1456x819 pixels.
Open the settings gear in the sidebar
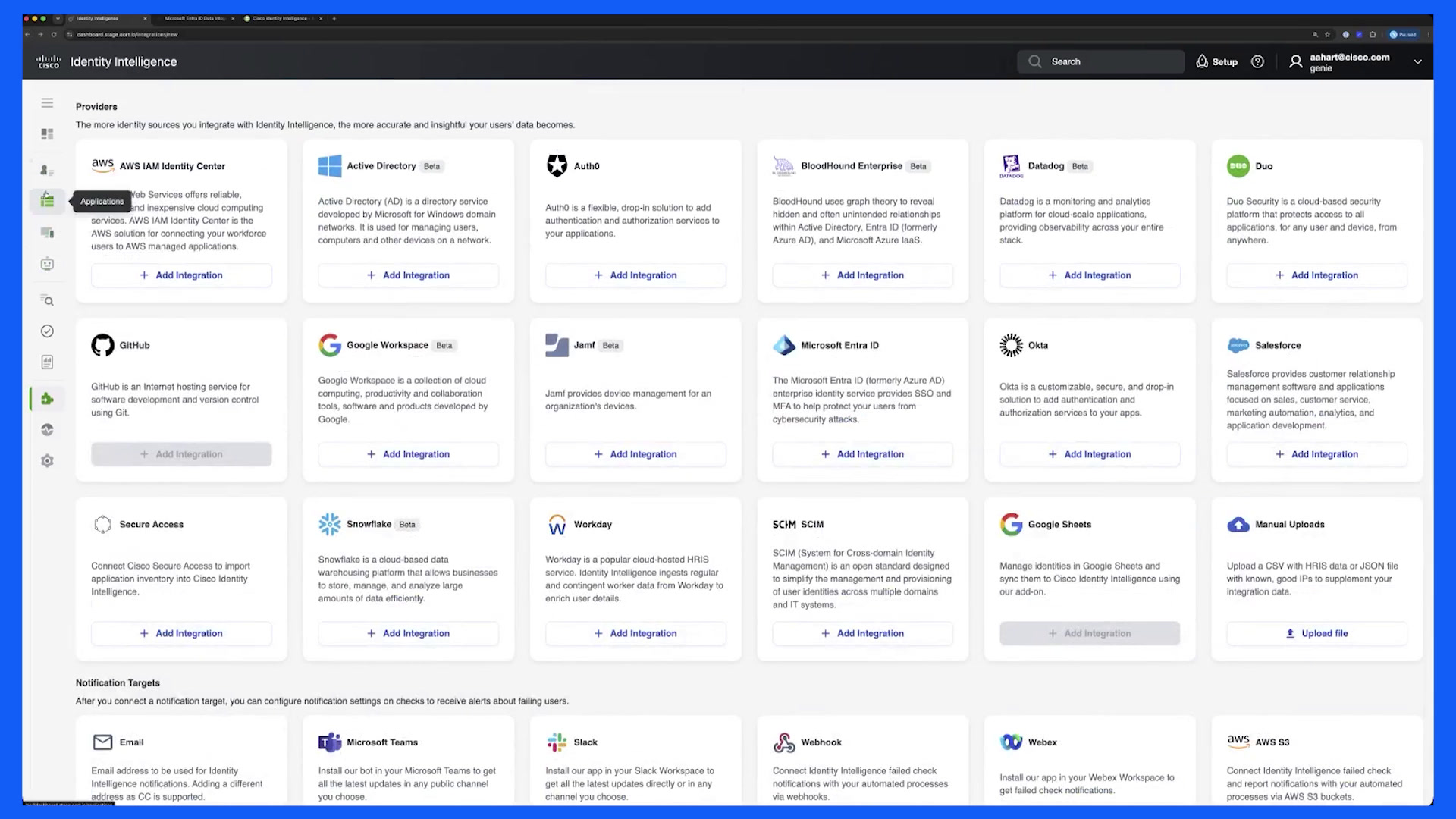tap(47, 461)
